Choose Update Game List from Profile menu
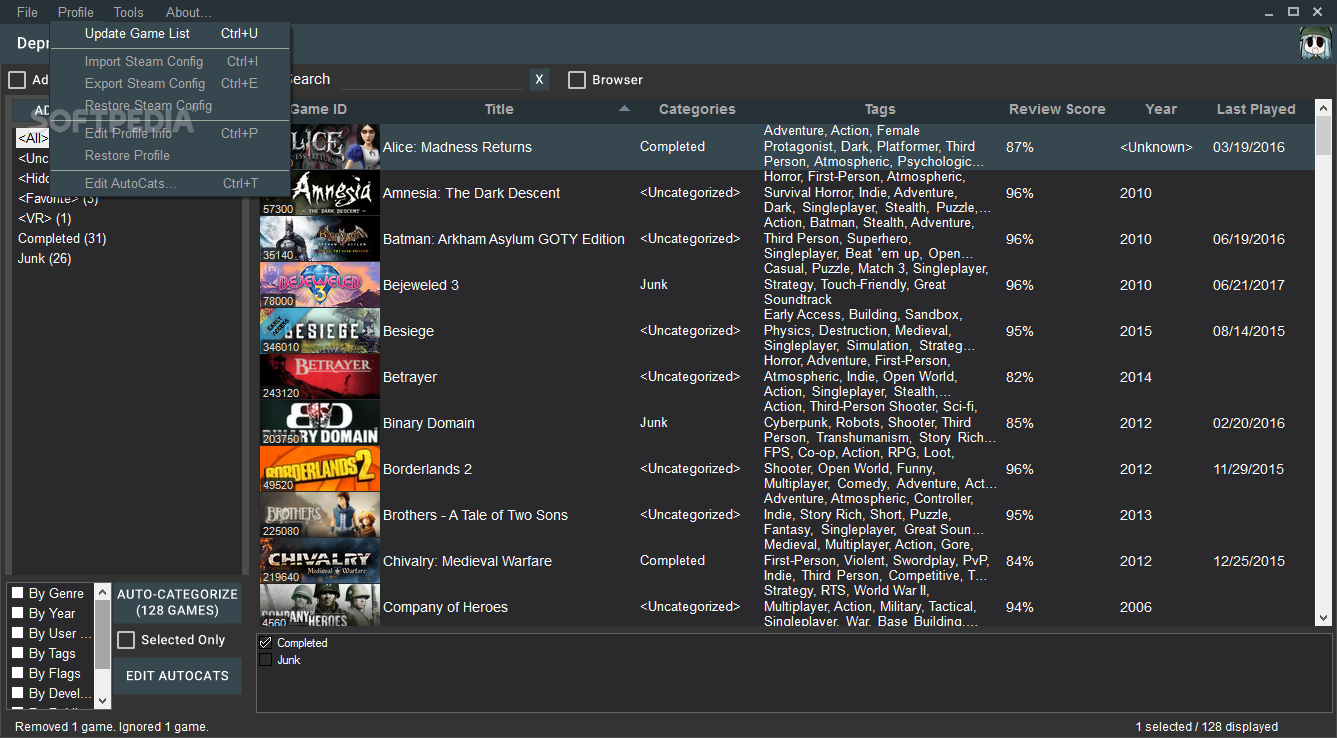 tap(171, 33)
